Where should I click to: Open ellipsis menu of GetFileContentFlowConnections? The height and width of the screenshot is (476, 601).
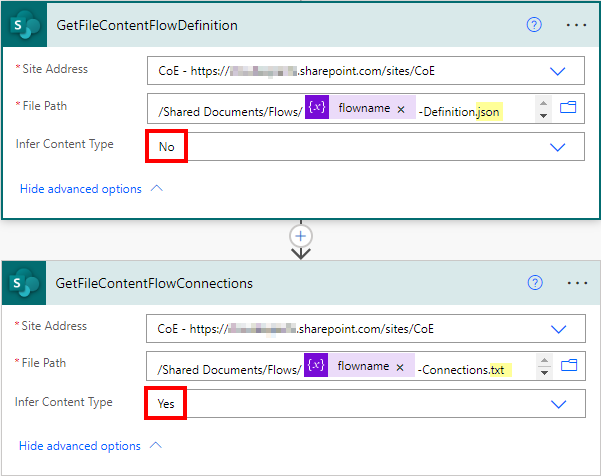pyautogui.click(x=577, y=283)
